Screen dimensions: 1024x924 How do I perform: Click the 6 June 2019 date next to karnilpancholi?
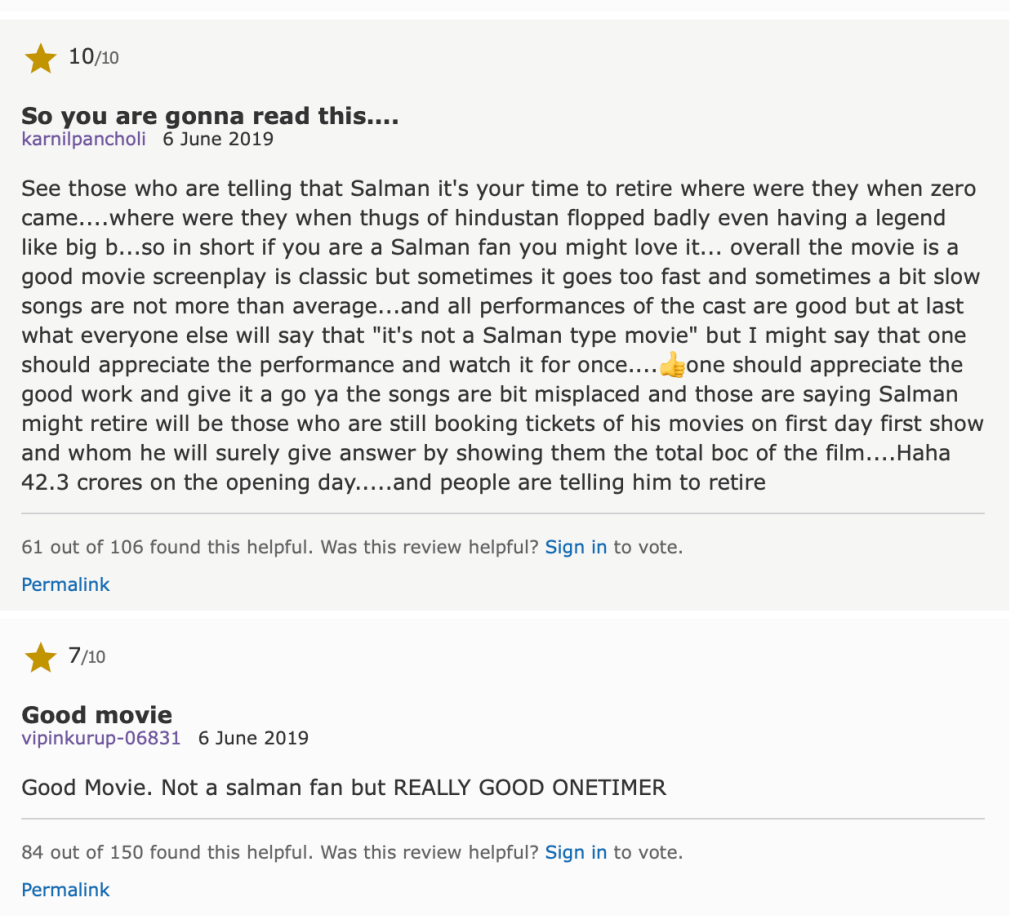click(x=218, y=139)
